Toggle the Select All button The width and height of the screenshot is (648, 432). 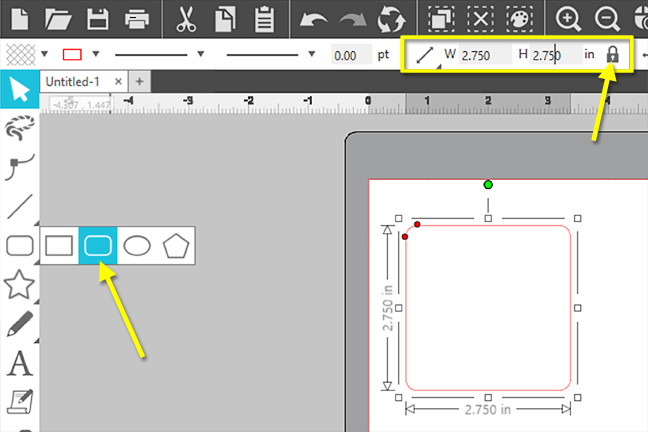[x=439, y=18]
